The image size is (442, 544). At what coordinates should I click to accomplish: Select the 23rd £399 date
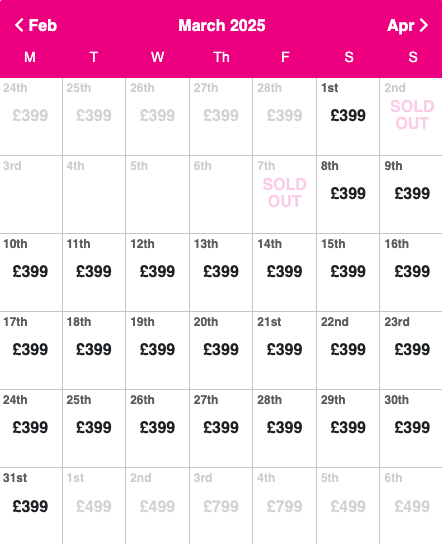coord(411,351)
